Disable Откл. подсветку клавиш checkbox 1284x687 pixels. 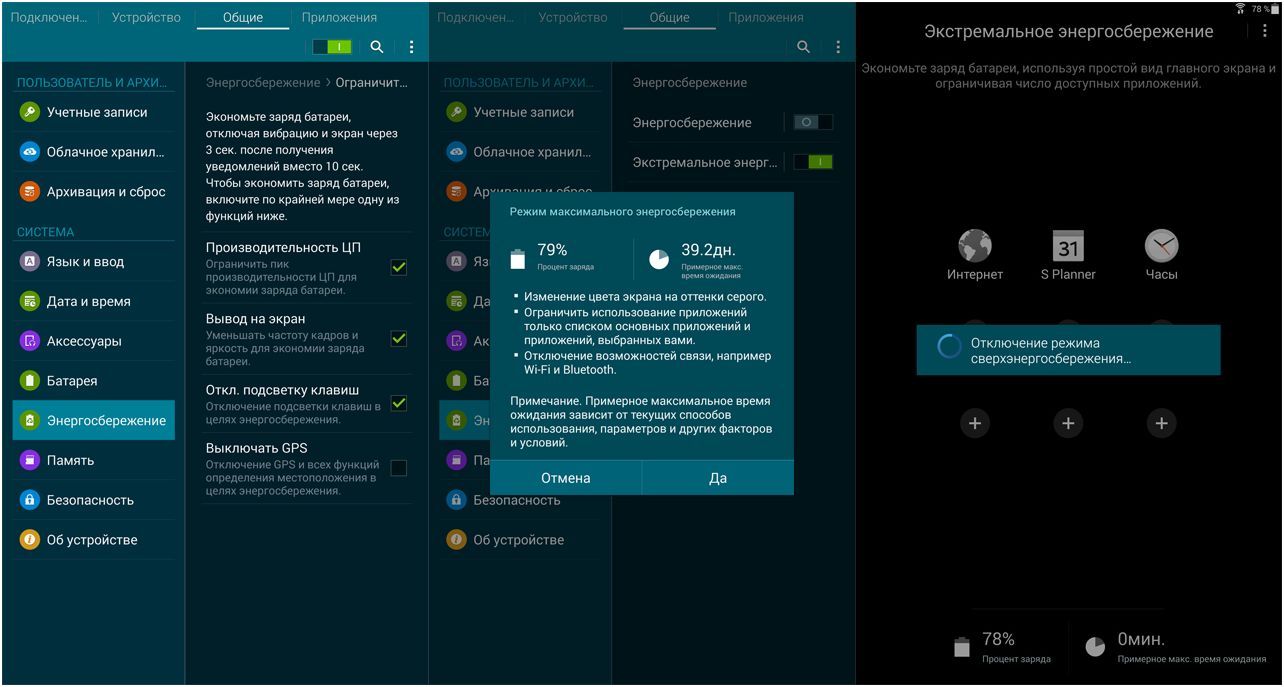pos(398,404)
